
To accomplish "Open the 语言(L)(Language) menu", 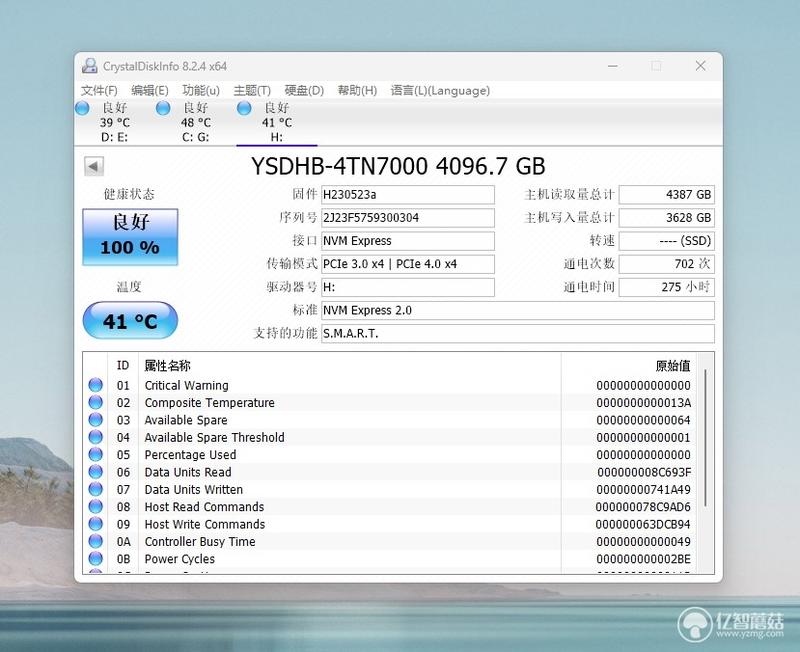I will (440, 91).
